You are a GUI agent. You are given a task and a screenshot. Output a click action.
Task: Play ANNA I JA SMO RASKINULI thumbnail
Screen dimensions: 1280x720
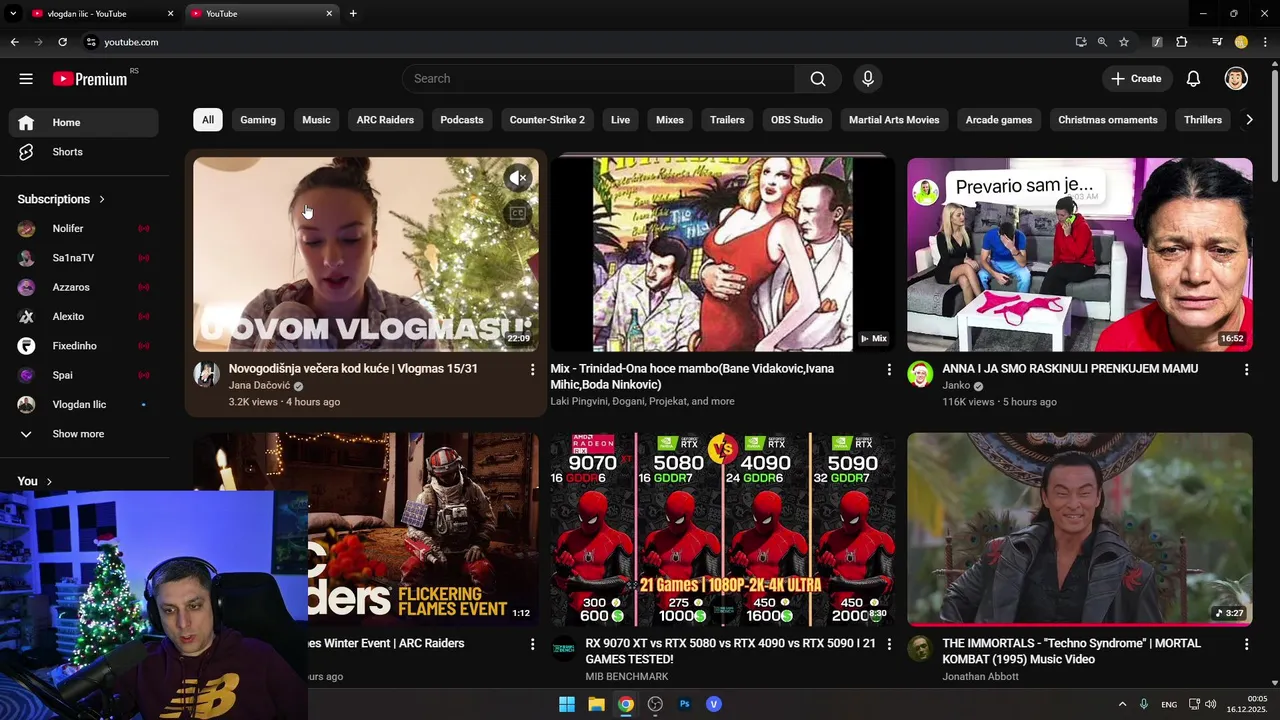coord(1079,254)
